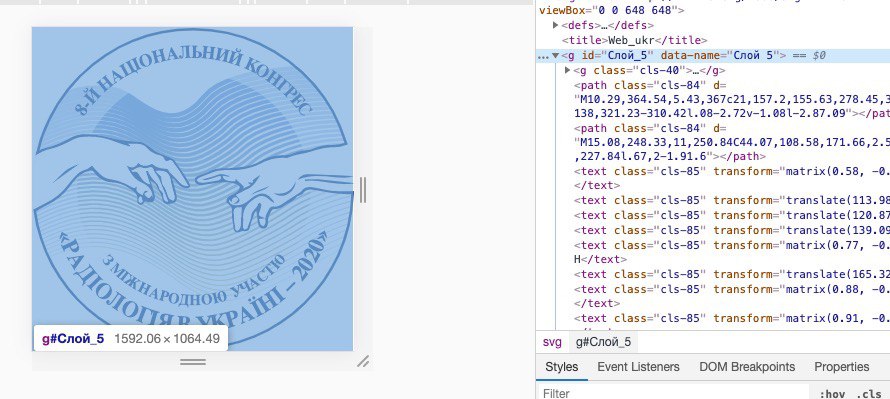Image resolution: width=890 pixels, height=399 pixels.
Task: Select the first path cls-84 element
Action: (x=732, y=99)
